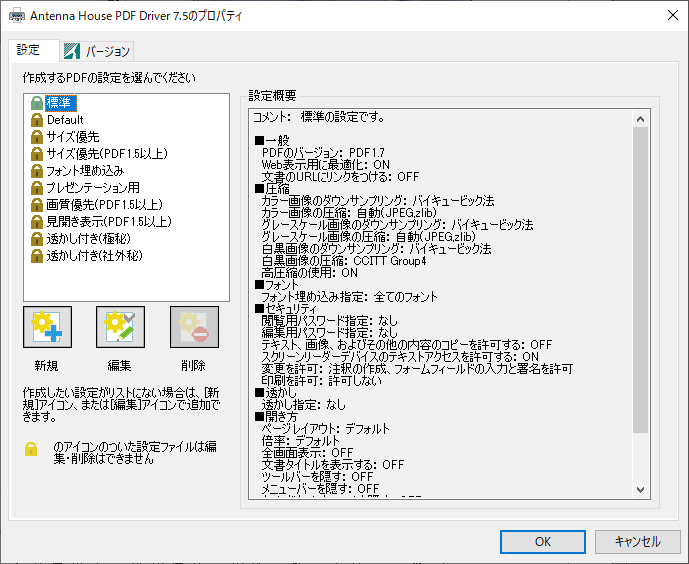689x564 pixels.
Task: Pick the プレゼンテーション用 setting
Action: [x=93, y=188]
